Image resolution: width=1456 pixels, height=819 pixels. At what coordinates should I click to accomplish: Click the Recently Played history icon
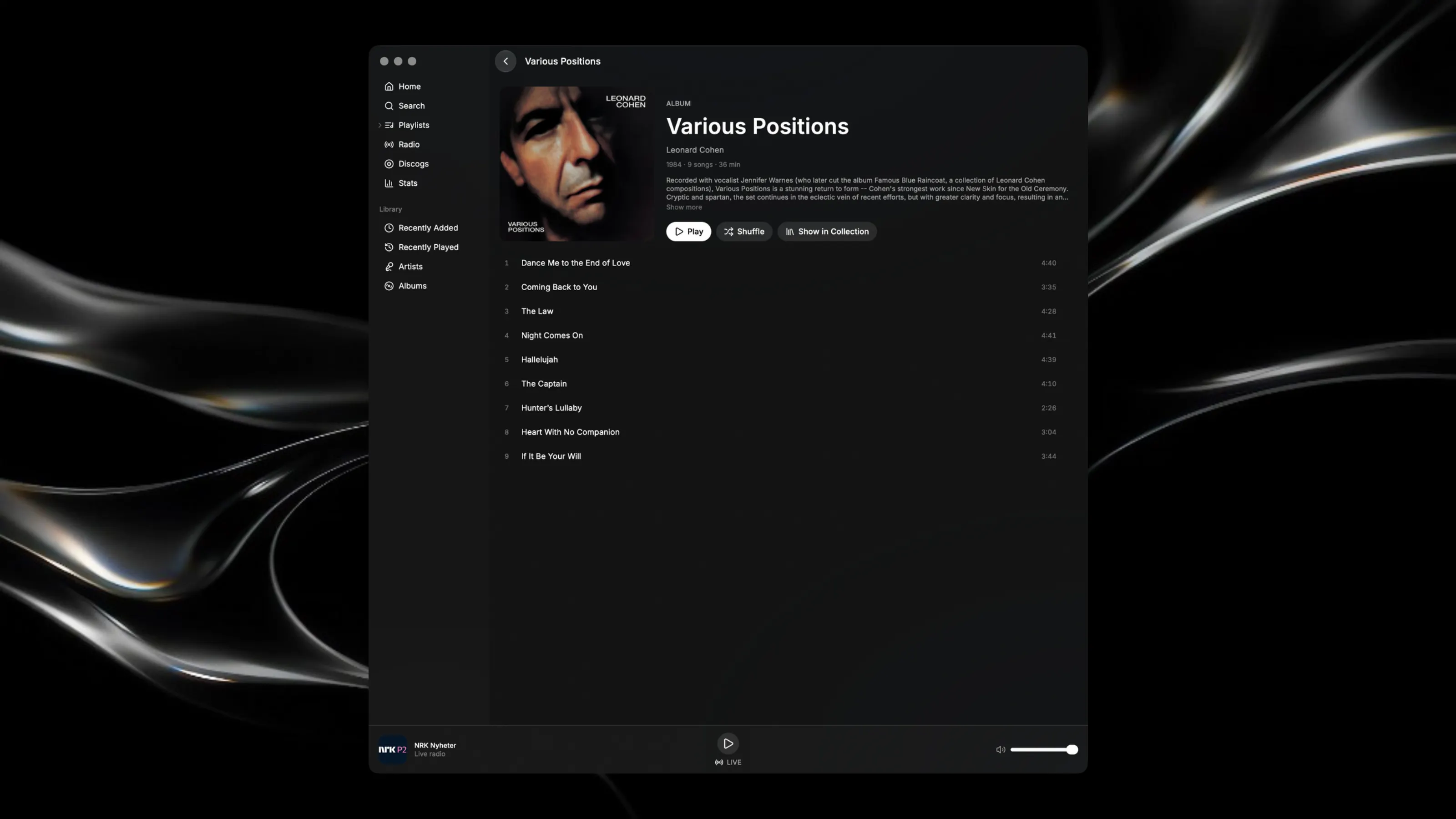tap(389, 247)
